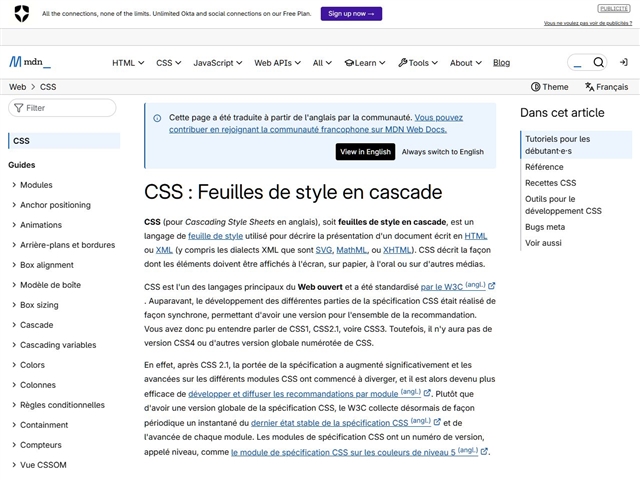This screenshot has width=640, height=480.
Task: Click the sidebar Filter input
Action: click(62, 108)
